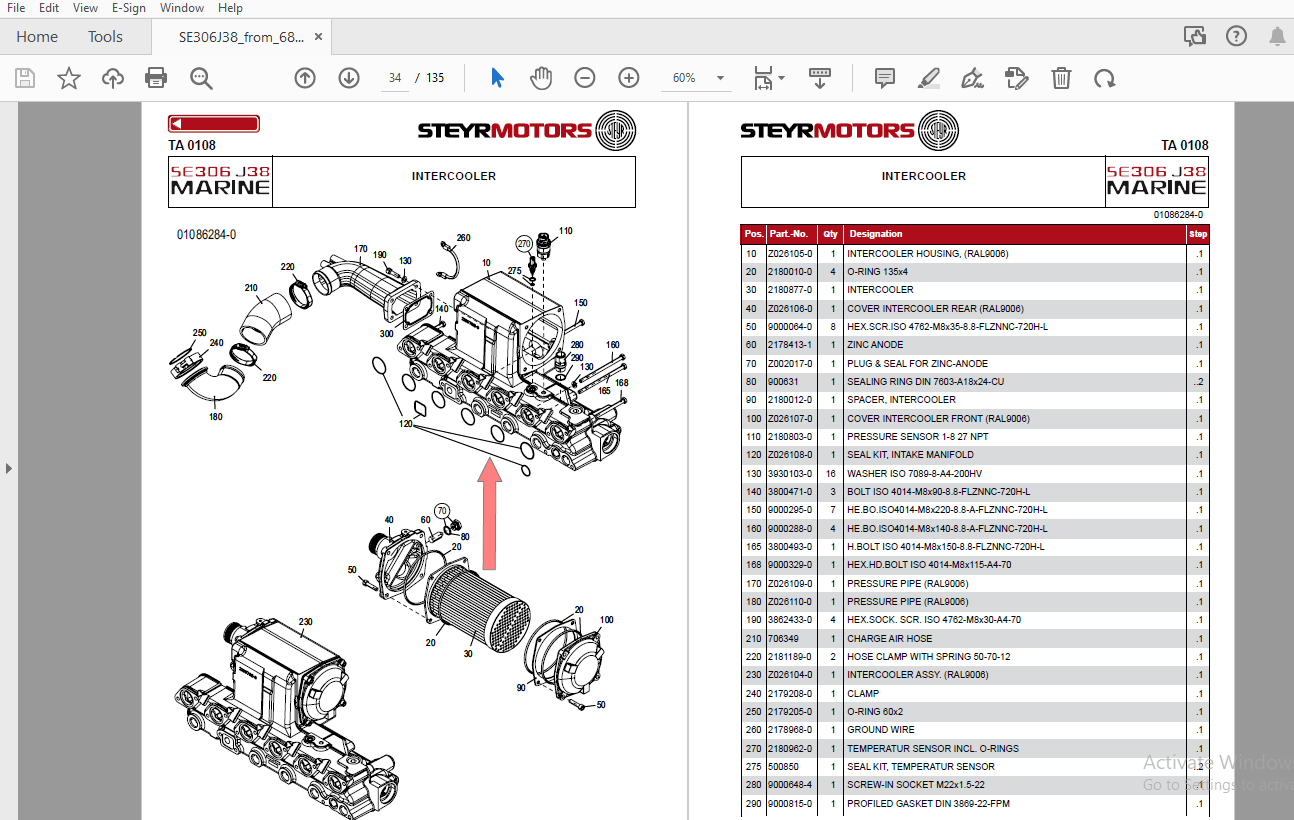This screenshot has height=820, width=1294.
Task: Add a comment with the speech bubble icon
Action: tap(884, 78)
